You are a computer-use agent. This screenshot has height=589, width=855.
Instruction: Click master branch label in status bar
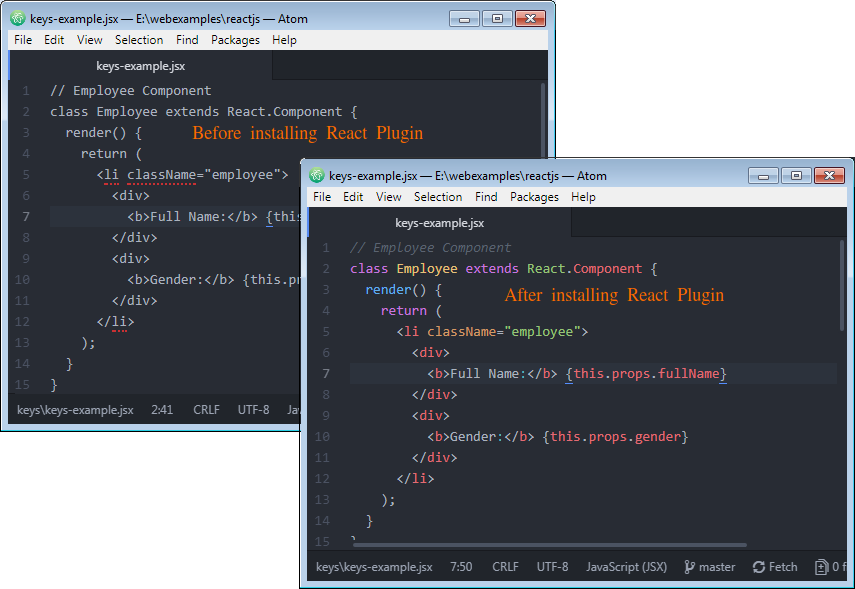click(717, 567)
